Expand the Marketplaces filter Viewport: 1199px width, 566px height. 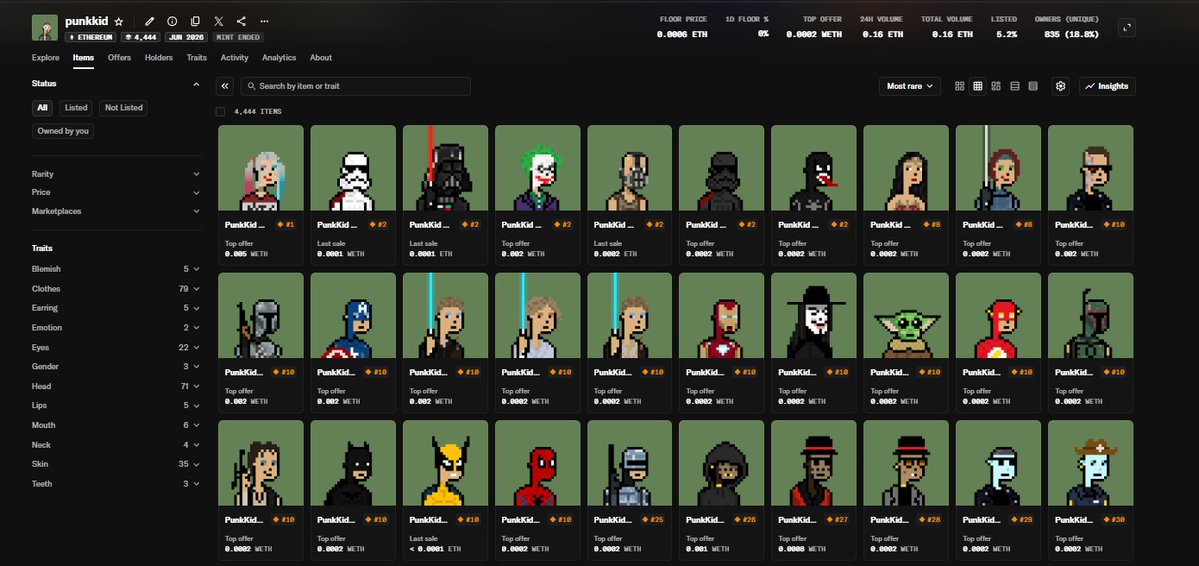coord(116,211)
